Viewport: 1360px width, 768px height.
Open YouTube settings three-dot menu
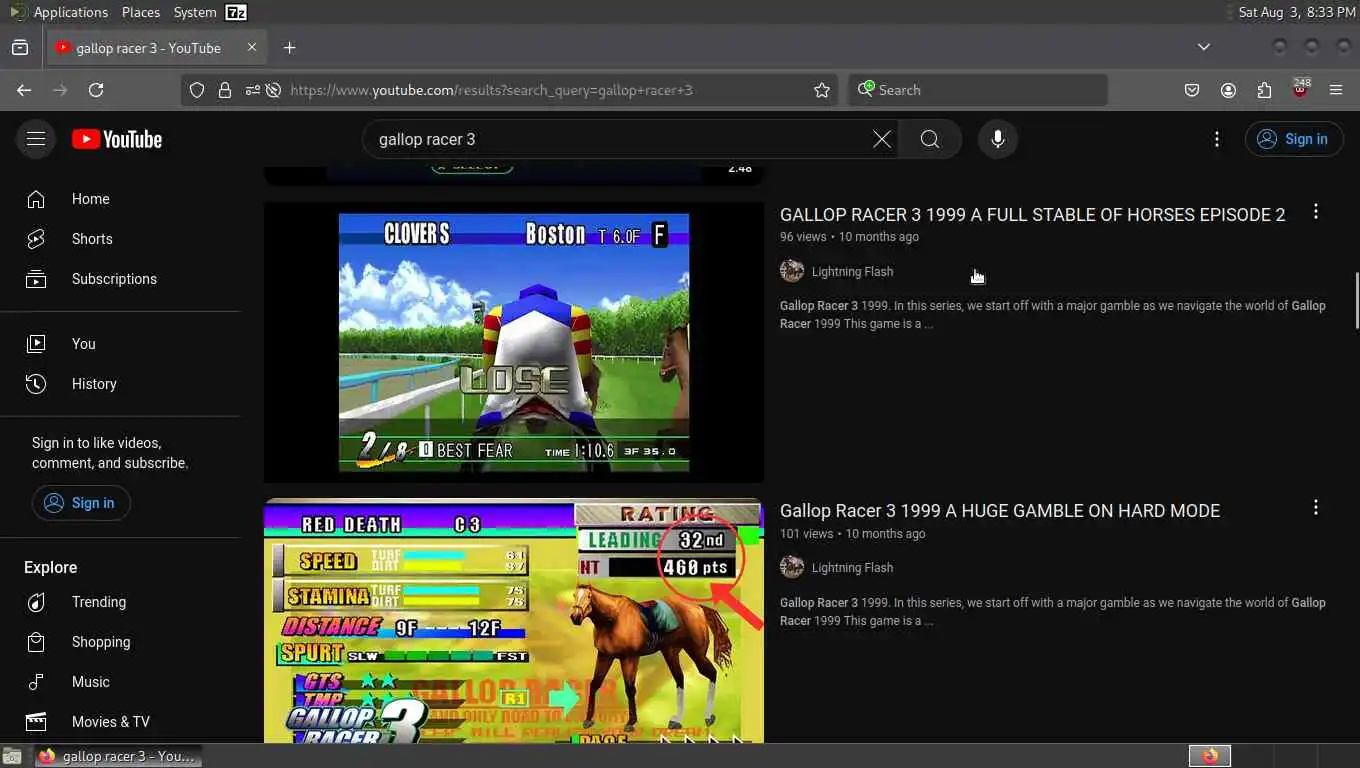pyautogui.click(x=1217, y=139)
